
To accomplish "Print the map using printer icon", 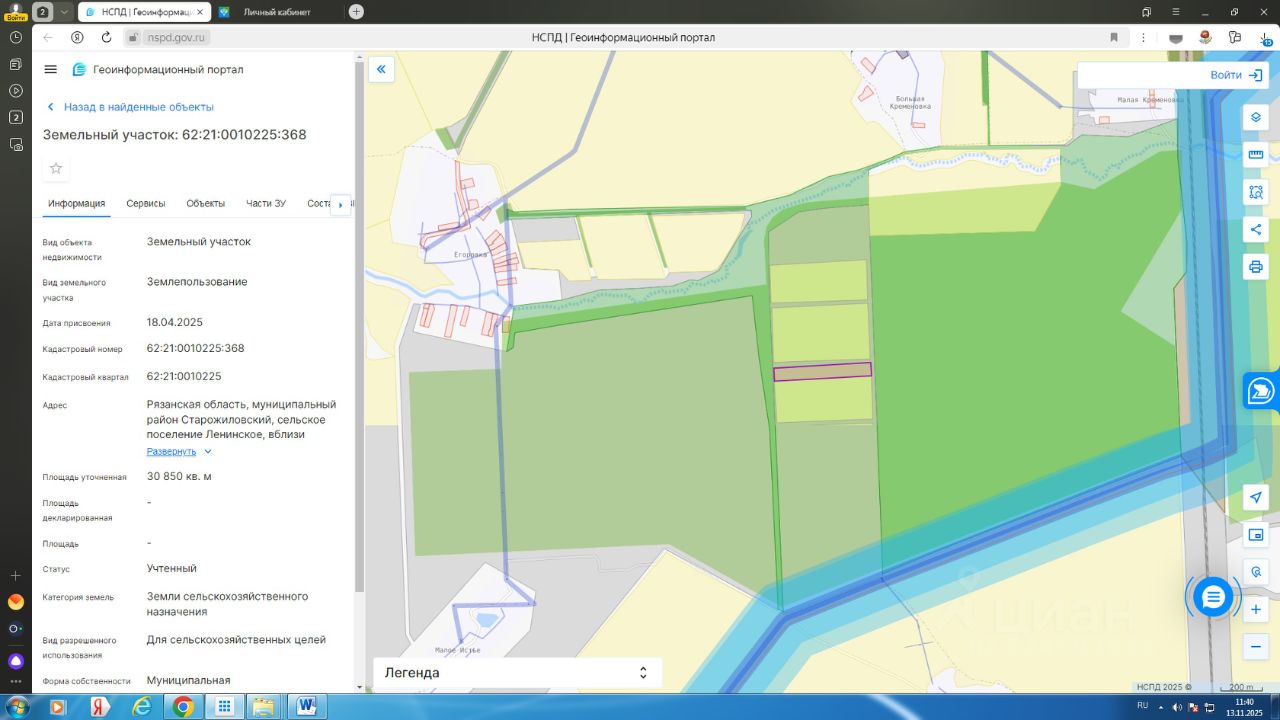I will tap(1256, 267).
